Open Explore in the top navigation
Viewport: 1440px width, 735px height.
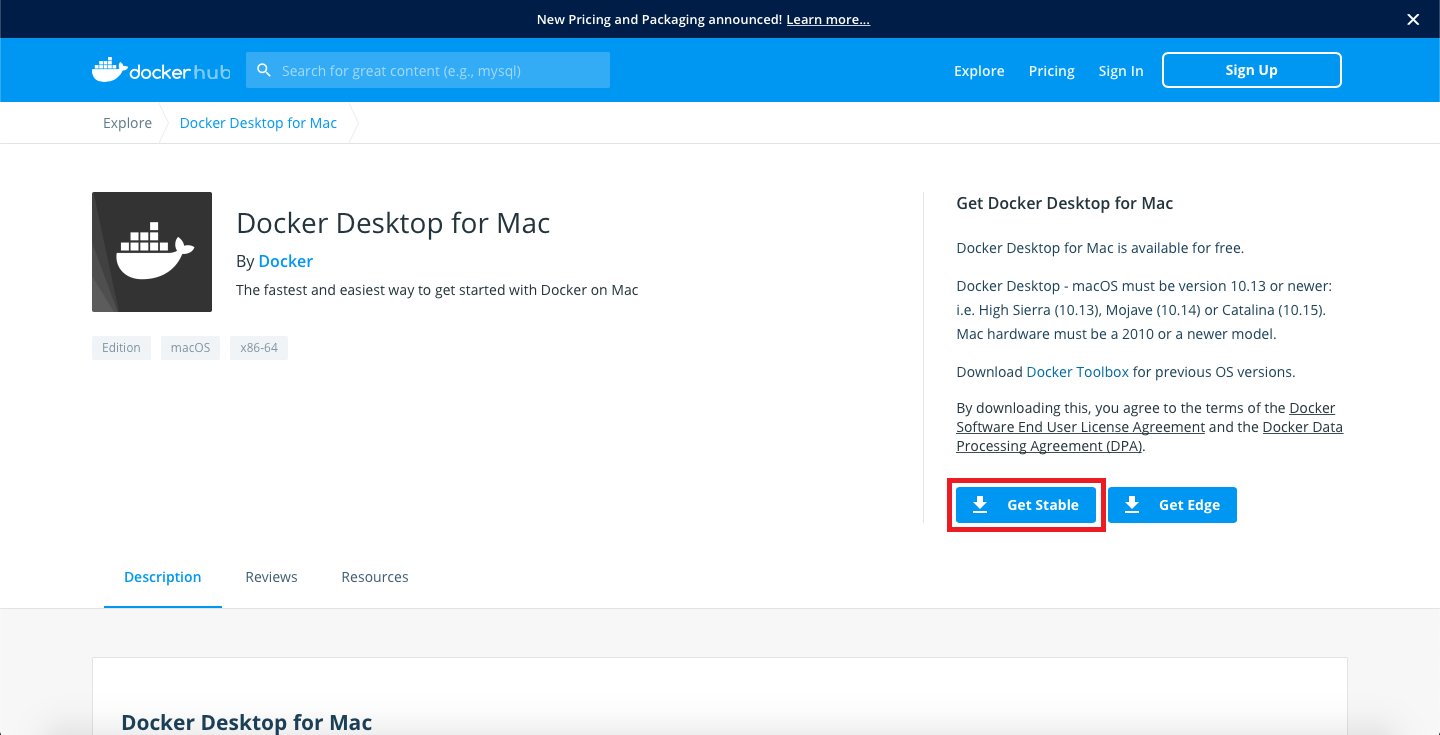pos(979,71)
